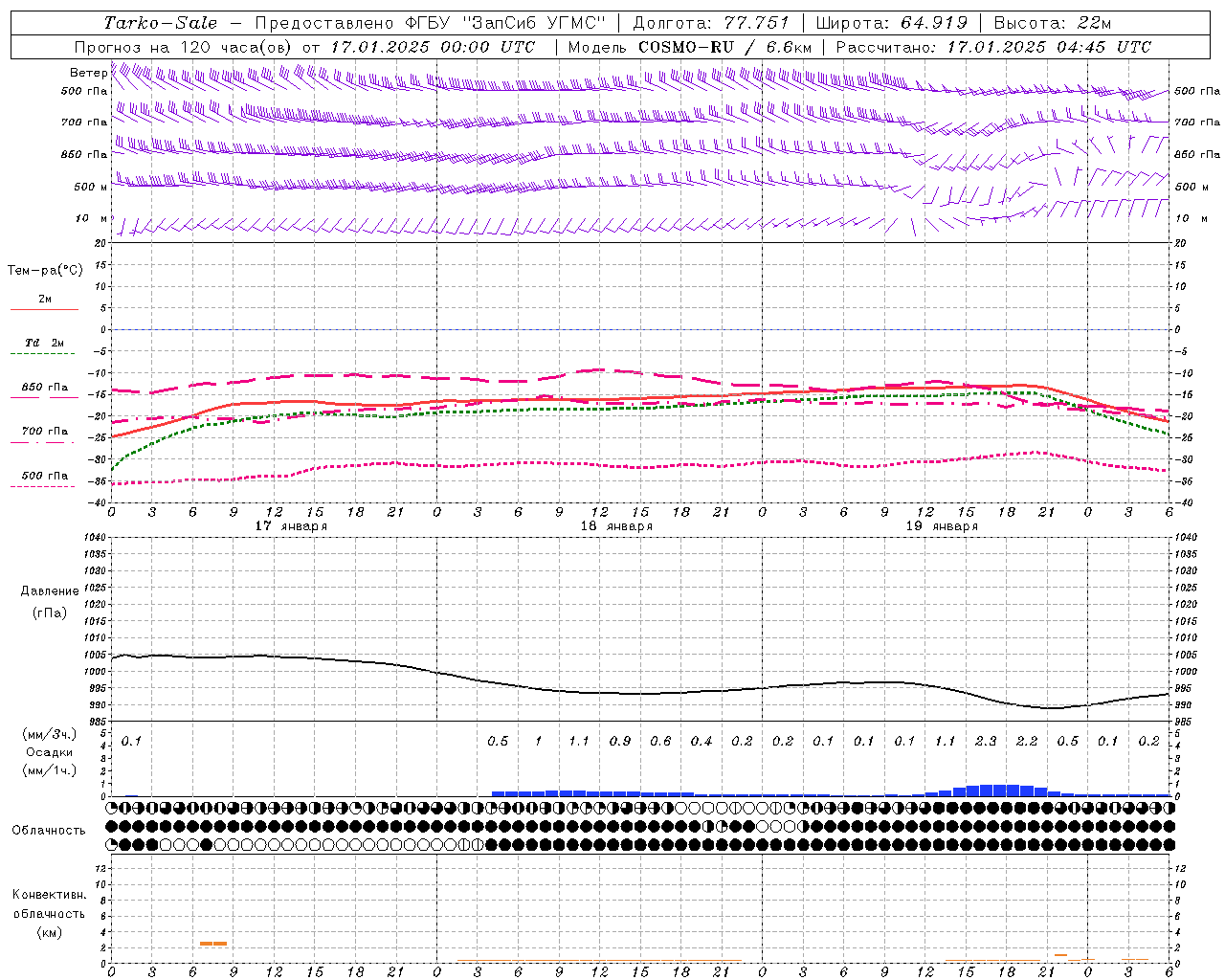
Task: Click the orange convective cloud bar on 17 января
Action: point(213,944)
